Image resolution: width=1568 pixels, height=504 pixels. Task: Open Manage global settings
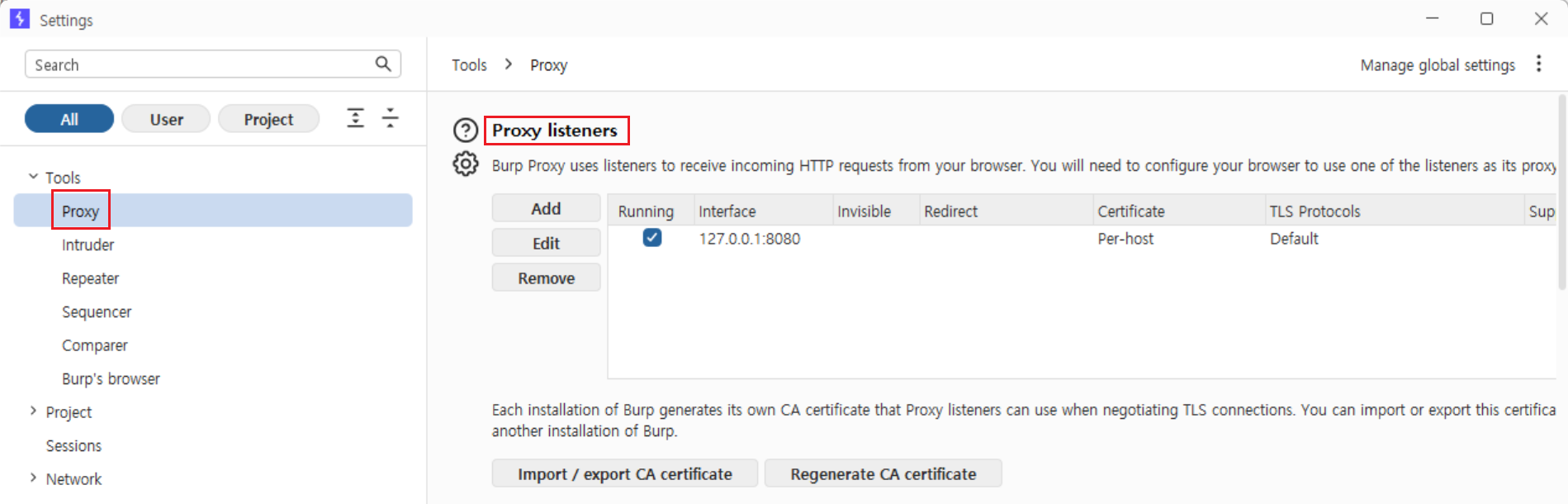(1438, 64)
